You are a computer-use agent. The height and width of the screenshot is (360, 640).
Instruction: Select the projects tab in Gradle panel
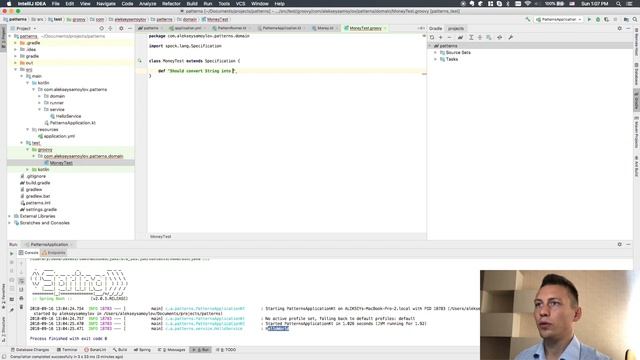point(456,28)
